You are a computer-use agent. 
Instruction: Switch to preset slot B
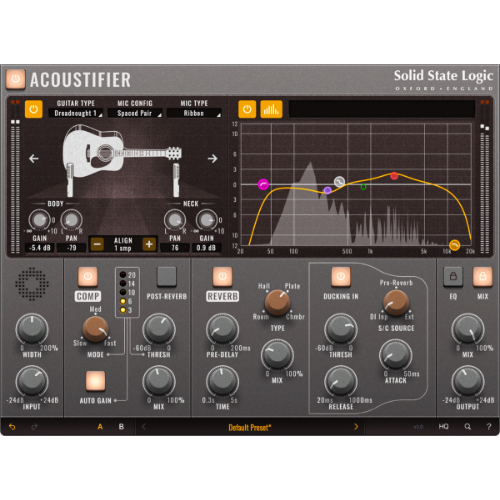121,427
